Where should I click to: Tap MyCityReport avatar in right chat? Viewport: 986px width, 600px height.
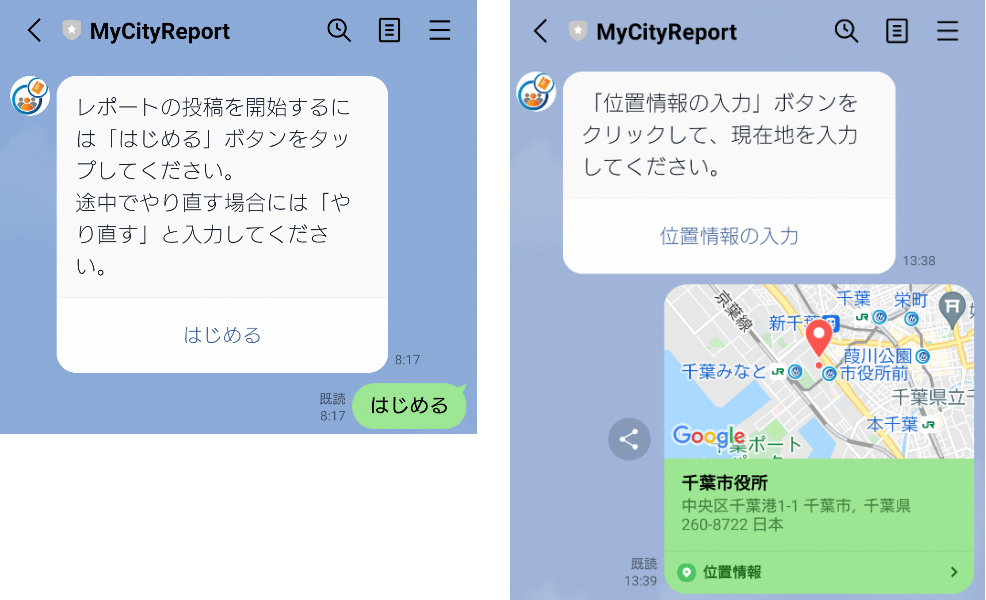(x=536, y=92)
